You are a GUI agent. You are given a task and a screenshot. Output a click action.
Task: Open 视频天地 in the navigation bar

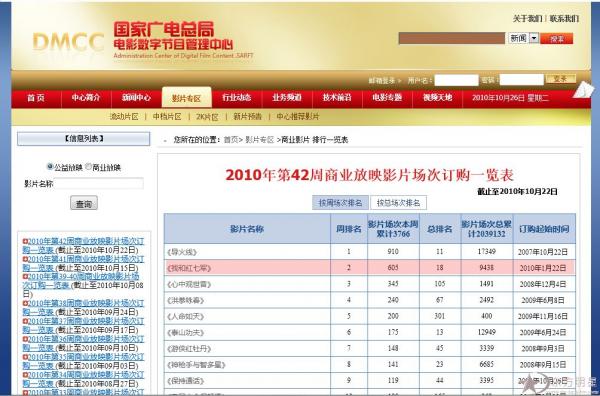437,98
